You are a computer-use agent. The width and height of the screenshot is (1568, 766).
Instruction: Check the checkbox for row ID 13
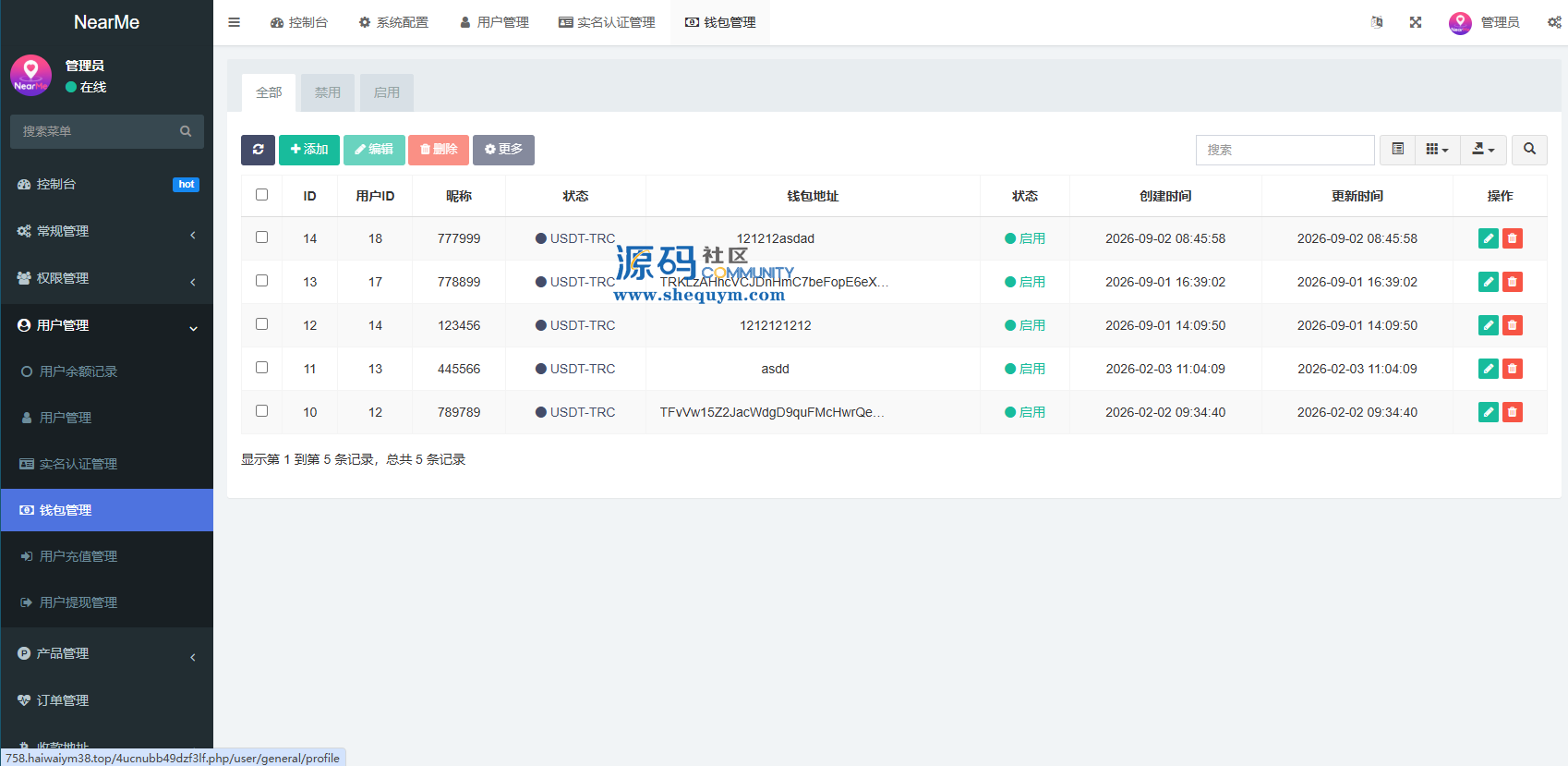(262, 281)
